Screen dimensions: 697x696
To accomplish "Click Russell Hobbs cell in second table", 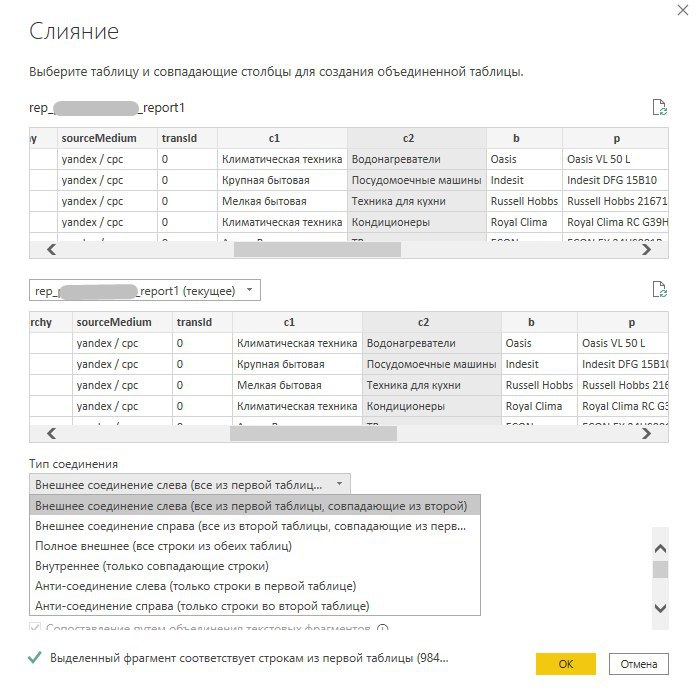I will point(539,385).
